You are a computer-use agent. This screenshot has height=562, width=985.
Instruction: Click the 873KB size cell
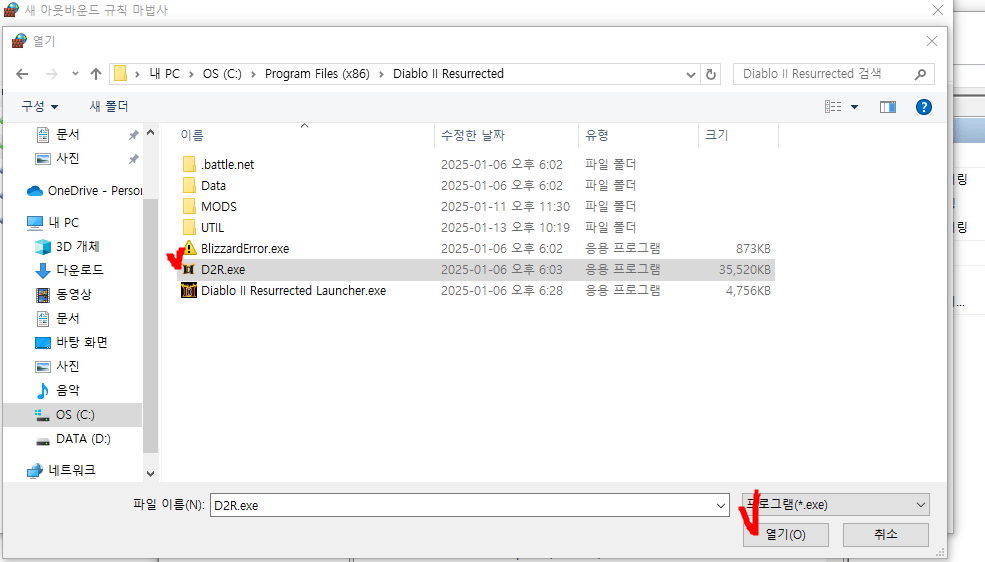pyautogui.click(x=753, y=249)
